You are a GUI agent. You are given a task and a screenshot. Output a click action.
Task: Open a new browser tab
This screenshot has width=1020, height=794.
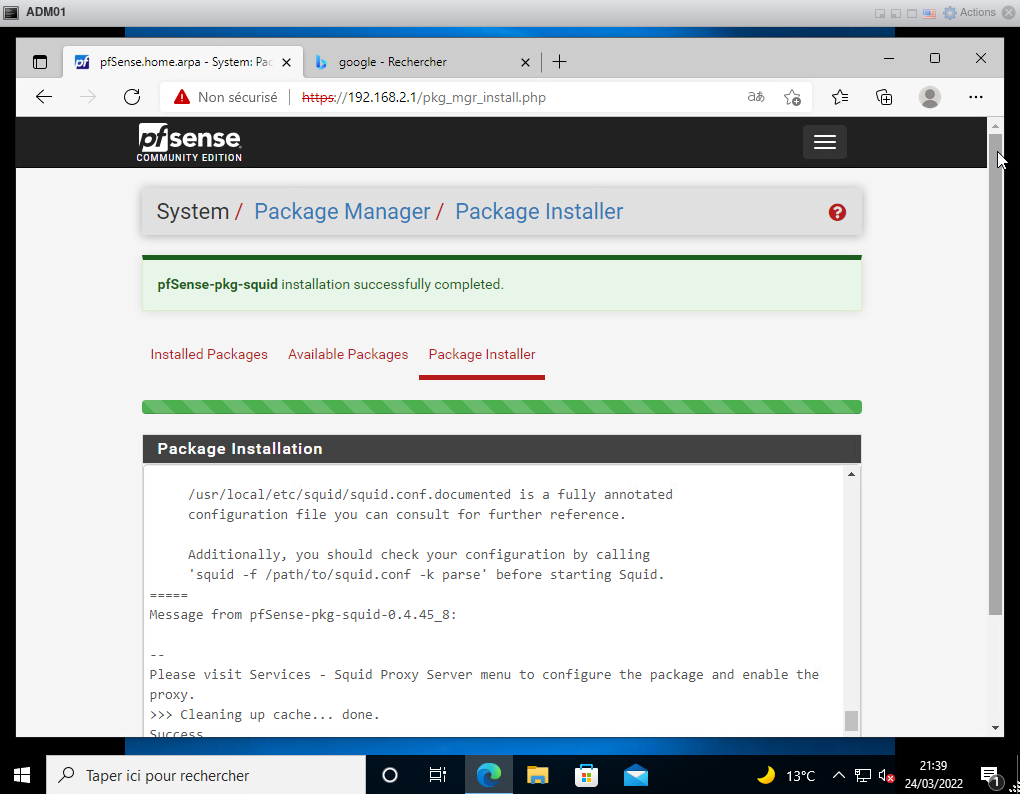tap(559, 62)
